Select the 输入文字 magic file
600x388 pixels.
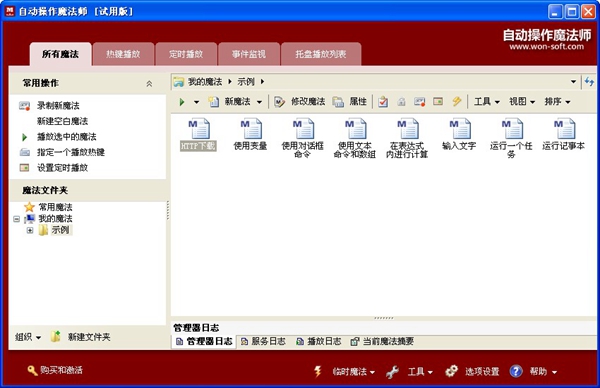click(x=459, y=135)
